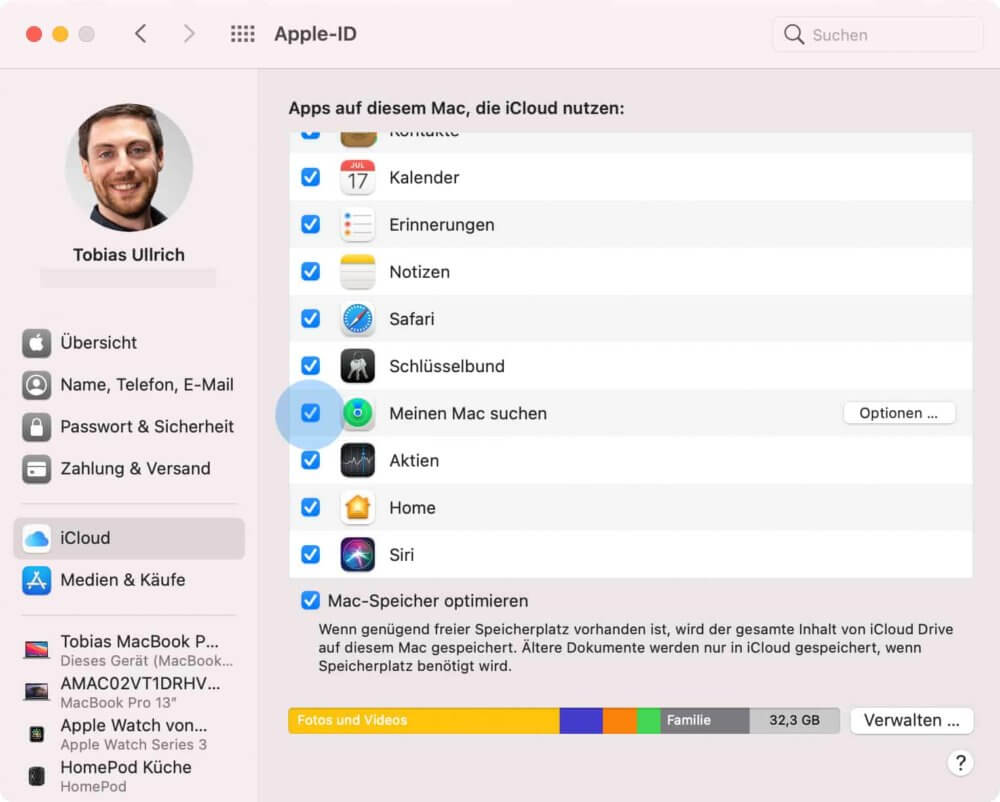Click the Verwalten ... button
The image size is (1000, 802).
tap(911, 720)
